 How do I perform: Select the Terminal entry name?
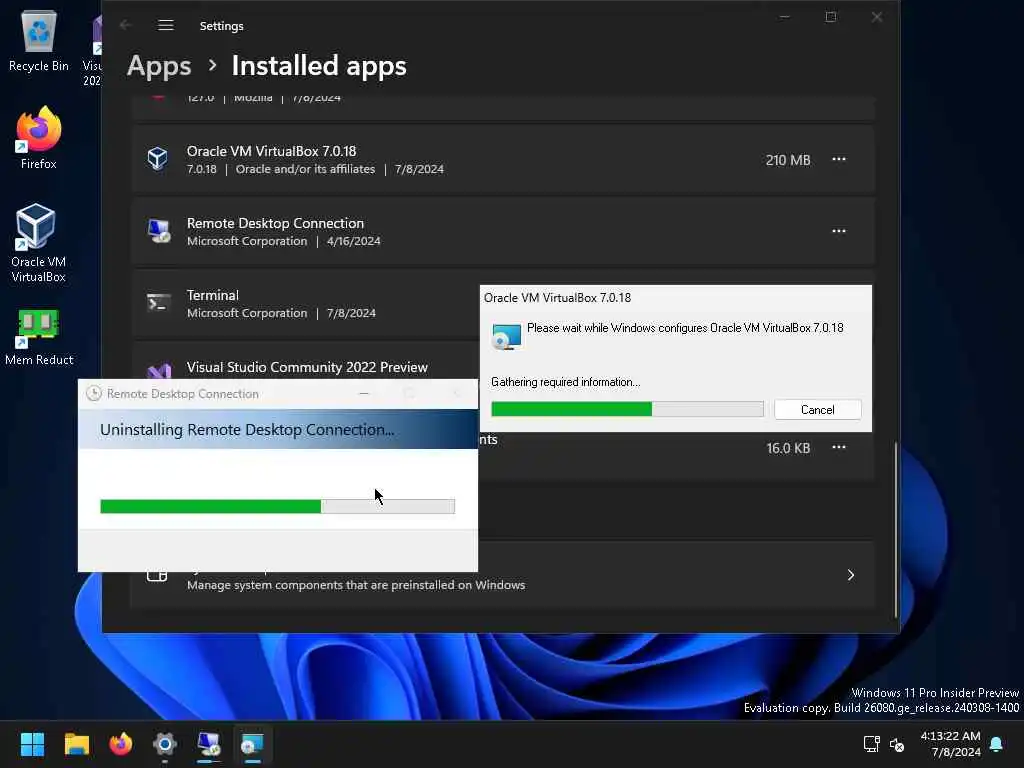tap(212, 295)
